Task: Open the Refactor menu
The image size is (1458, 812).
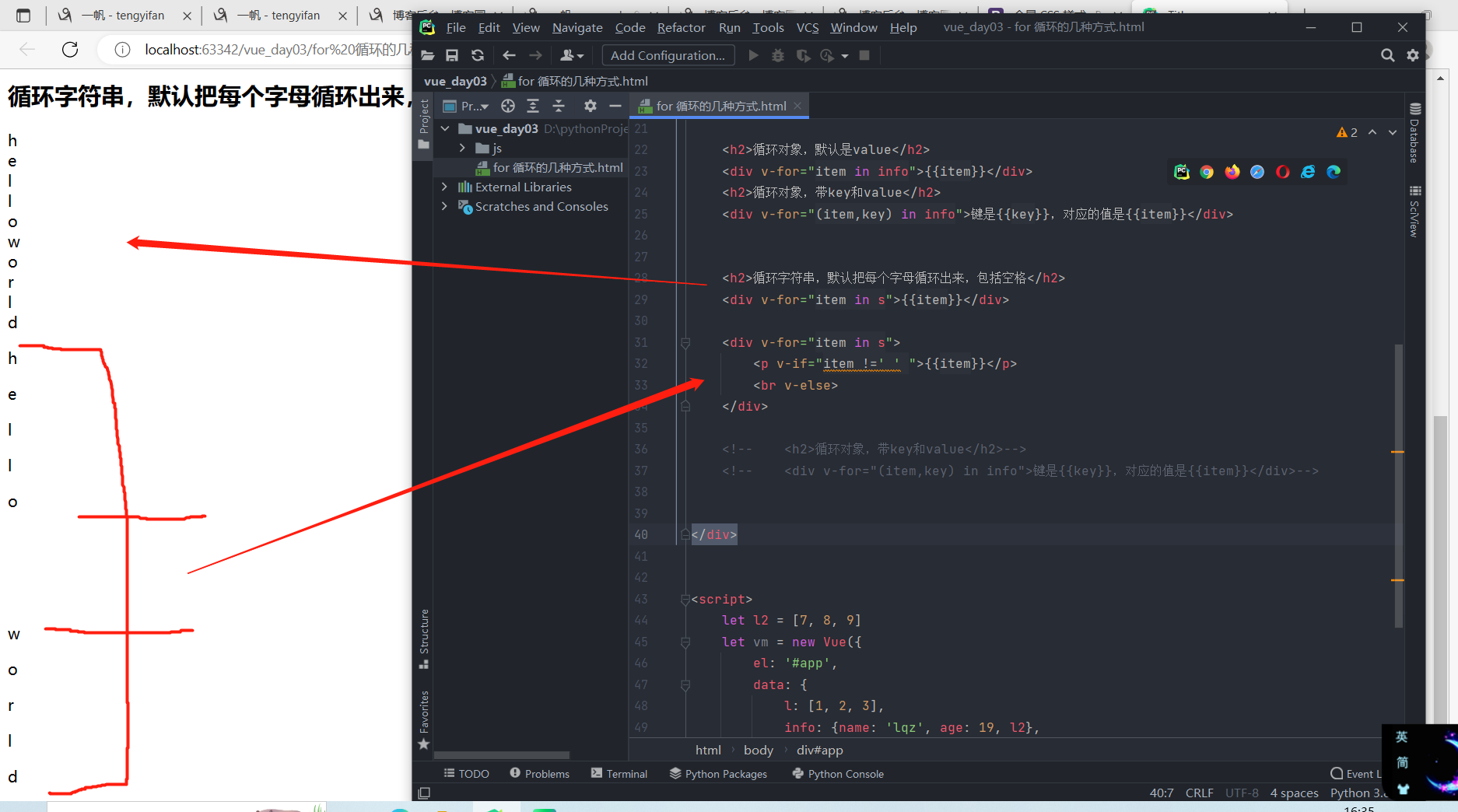Action: (681, 27)
